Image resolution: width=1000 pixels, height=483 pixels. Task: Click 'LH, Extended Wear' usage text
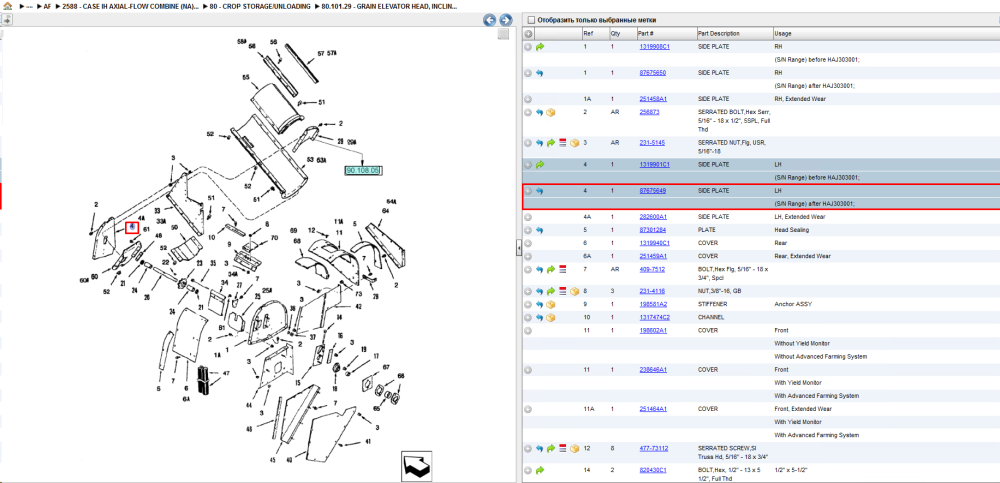pyautogui.click(x=797, y=217)
